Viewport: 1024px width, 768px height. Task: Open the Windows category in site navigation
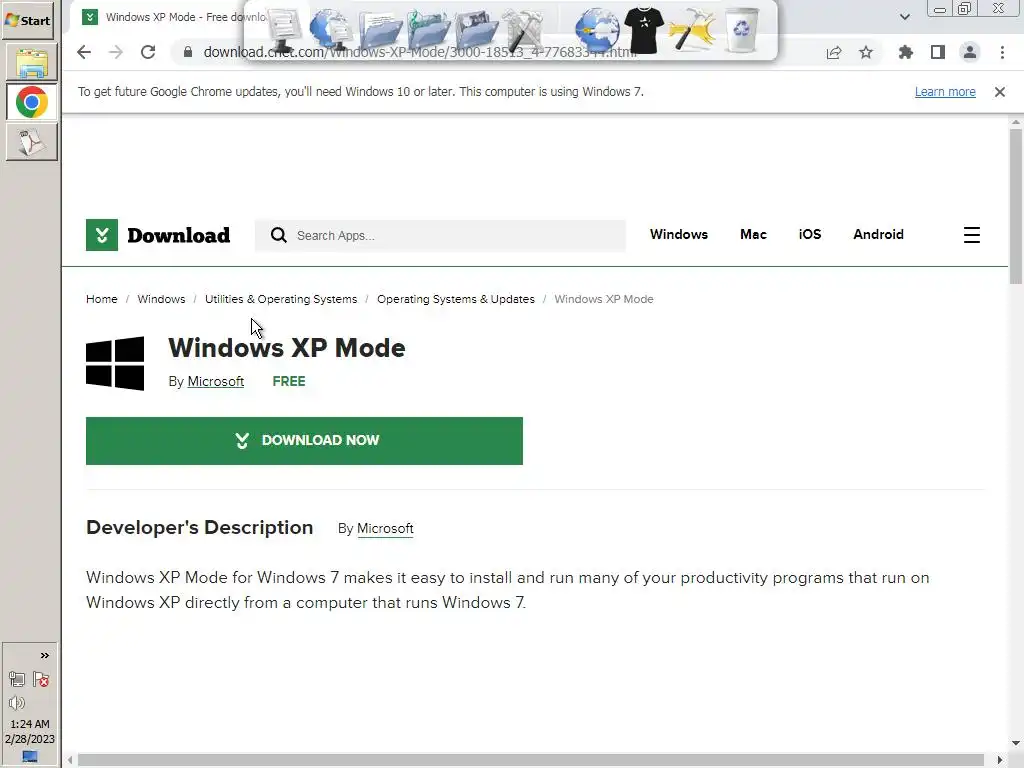(679, 234)
